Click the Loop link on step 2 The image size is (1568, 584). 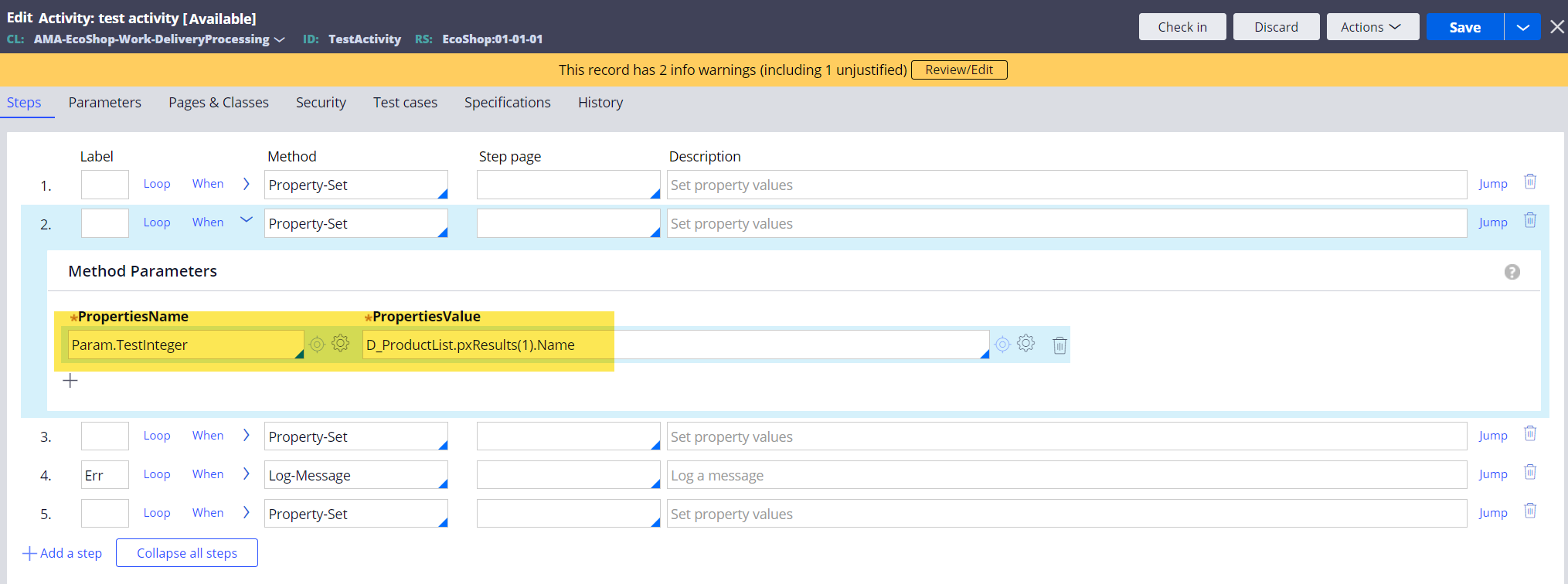[157, 222]
